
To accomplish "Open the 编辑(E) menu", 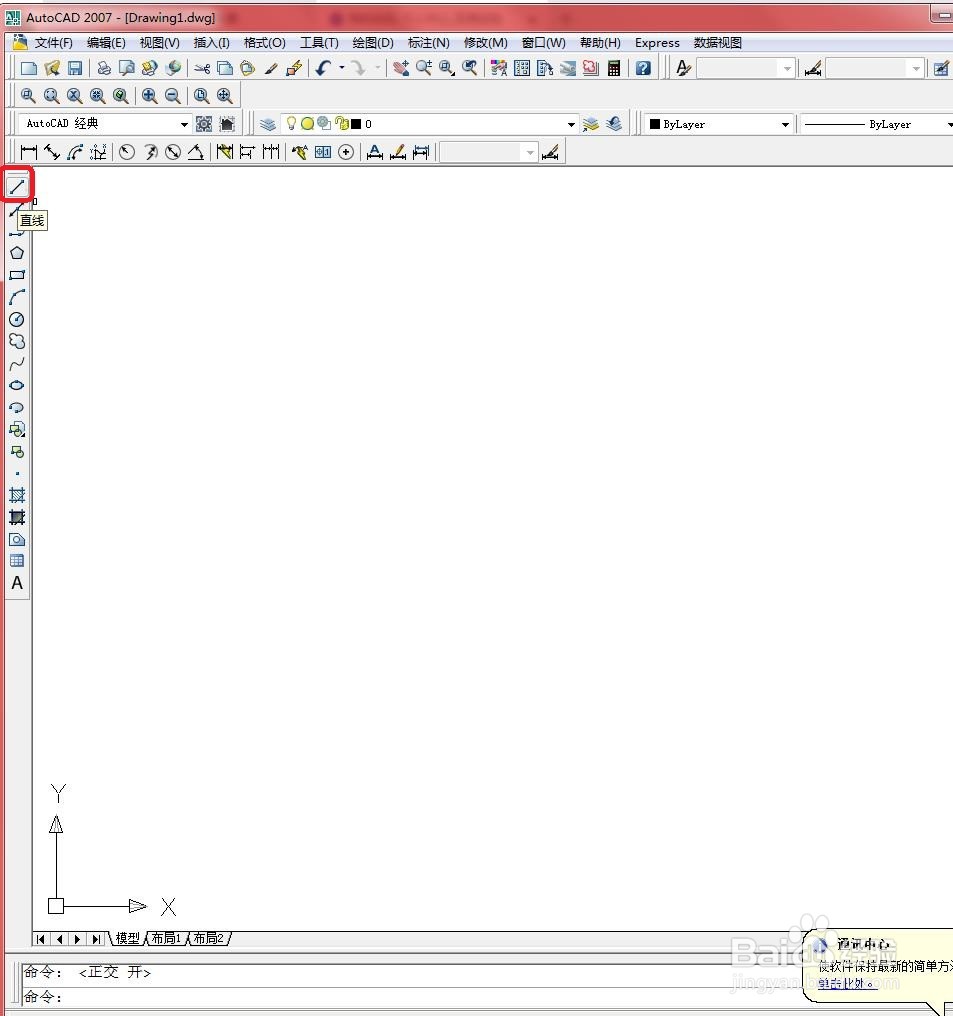I will point(106,43).
